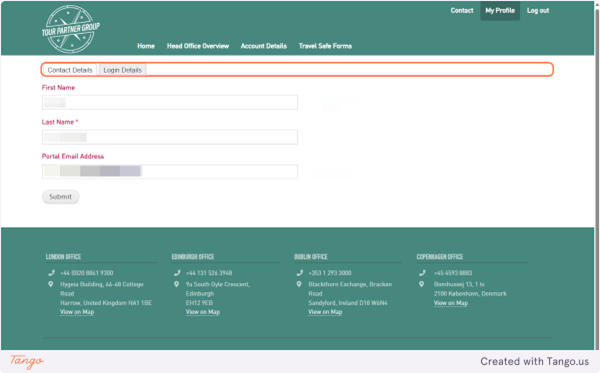Click the Blackthorn Exchange address text
The image size is (600, 373).
click(350, 293)
